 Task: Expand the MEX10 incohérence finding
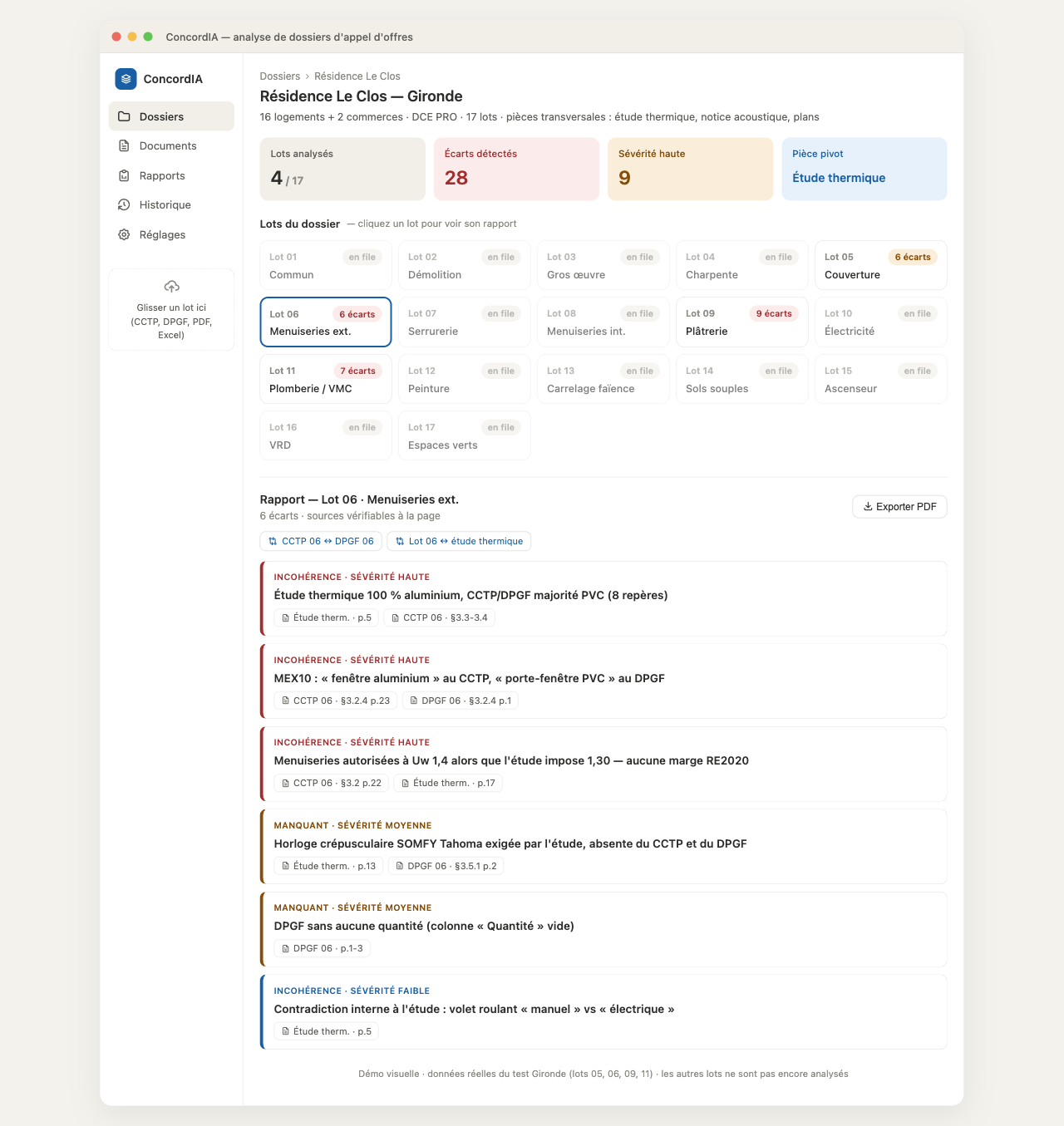click(x=603, y=681)
